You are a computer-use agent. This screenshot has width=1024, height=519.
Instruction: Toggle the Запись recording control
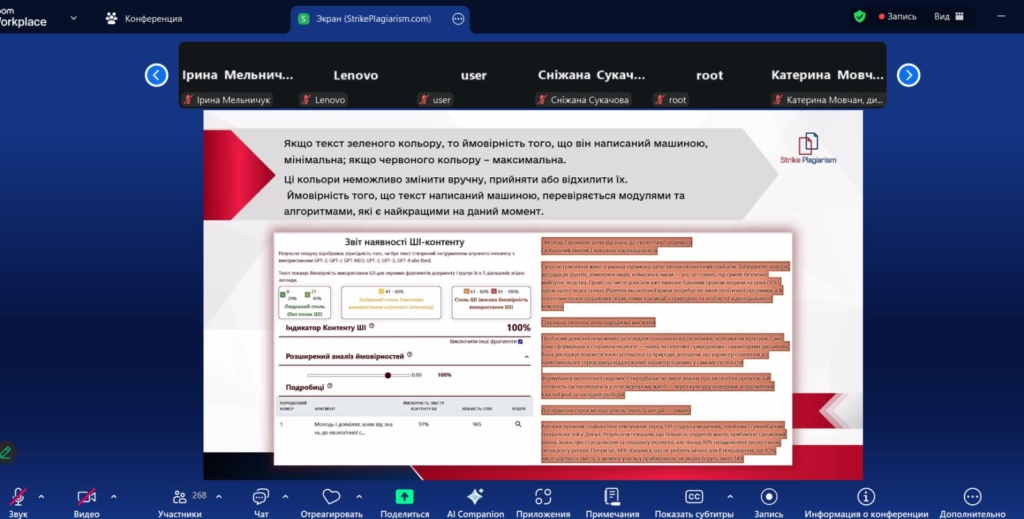tap(768, 496)
